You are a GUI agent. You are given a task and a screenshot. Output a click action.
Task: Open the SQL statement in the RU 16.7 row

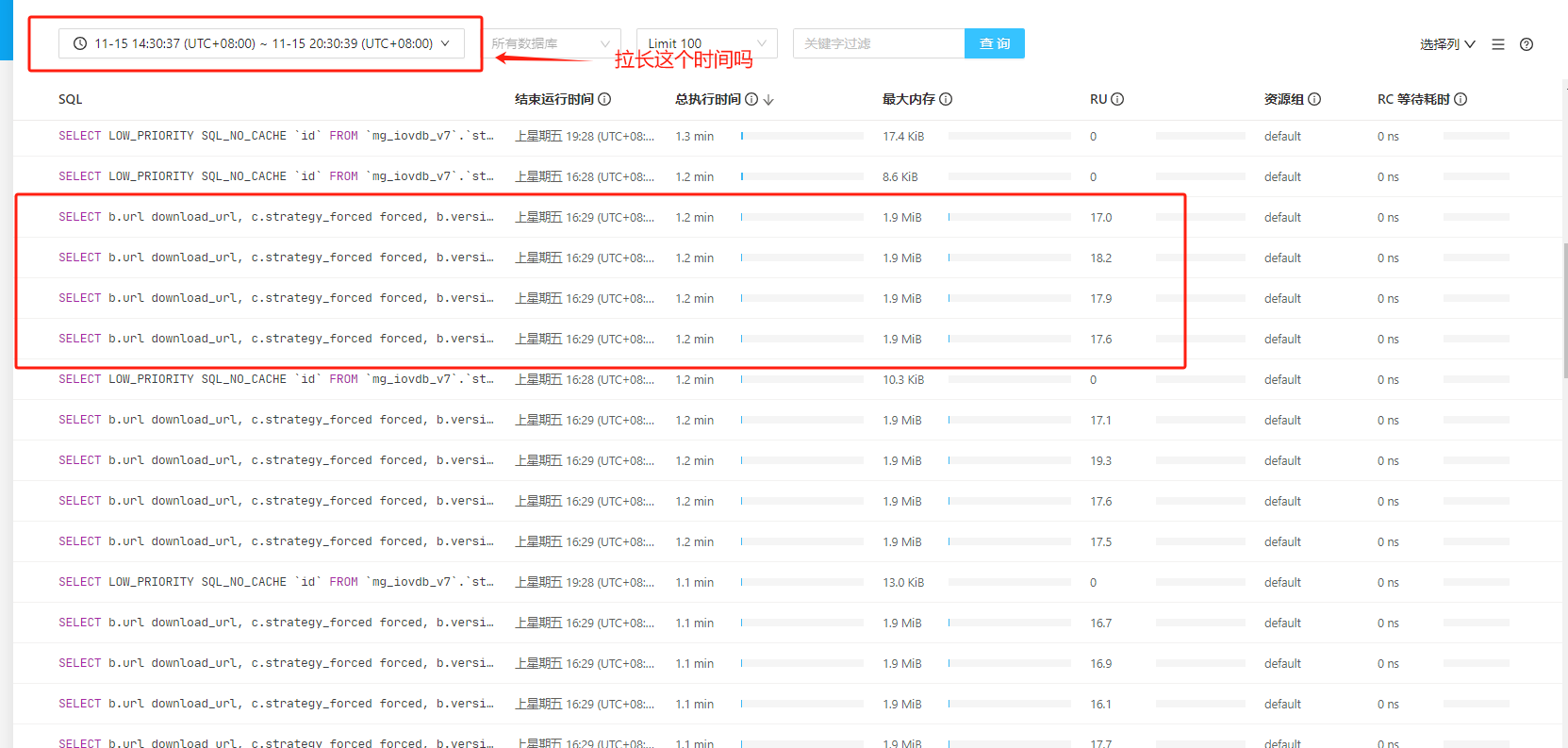point(276,623)
